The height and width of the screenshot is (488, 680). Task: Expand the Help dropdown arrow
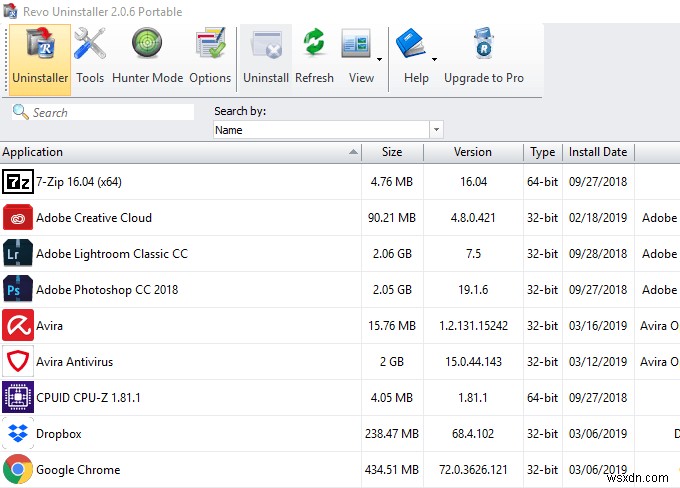pos(435,58)
